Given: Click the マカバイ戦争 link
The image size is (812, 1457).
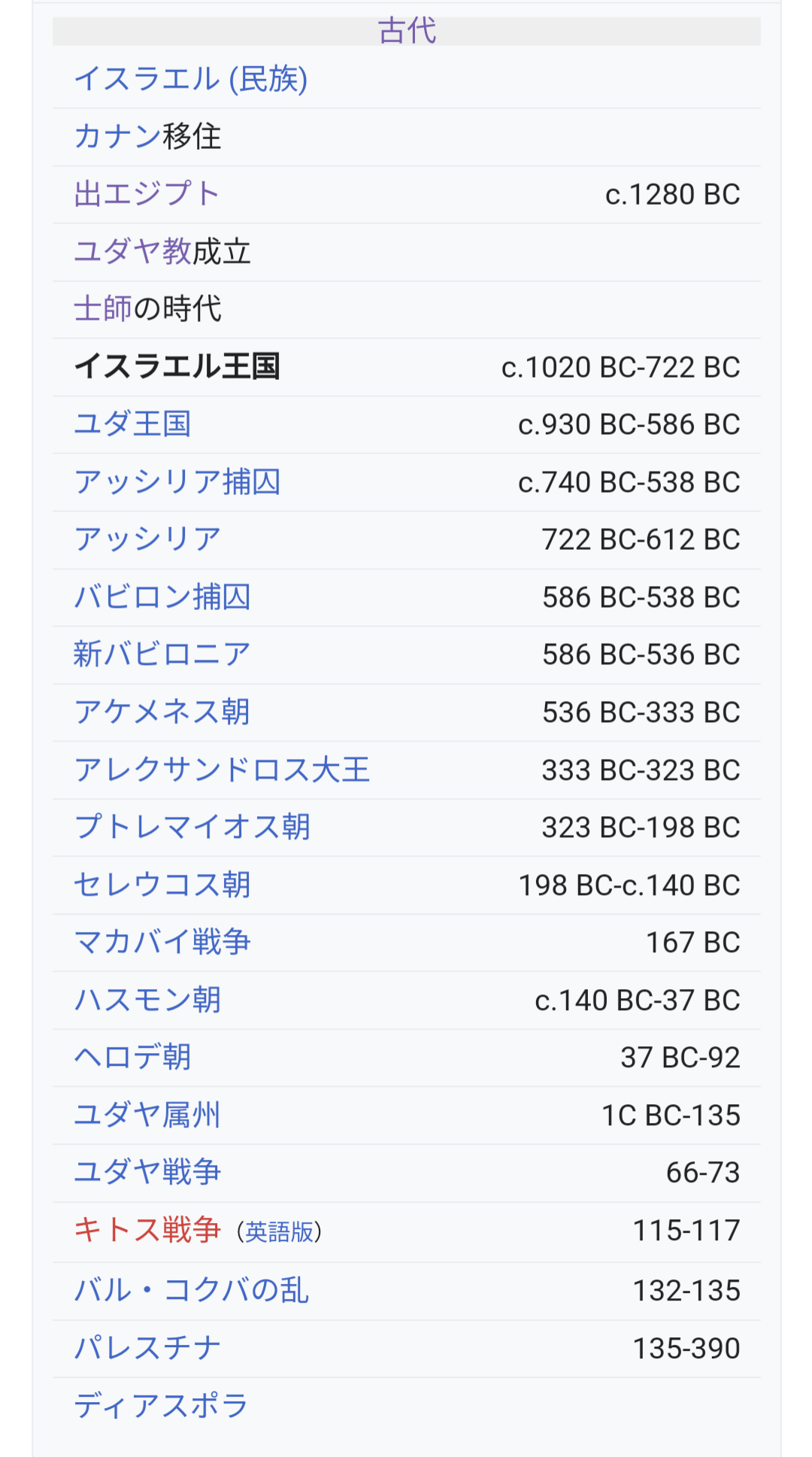Looking at the screenshot, I should coord(162,942).
